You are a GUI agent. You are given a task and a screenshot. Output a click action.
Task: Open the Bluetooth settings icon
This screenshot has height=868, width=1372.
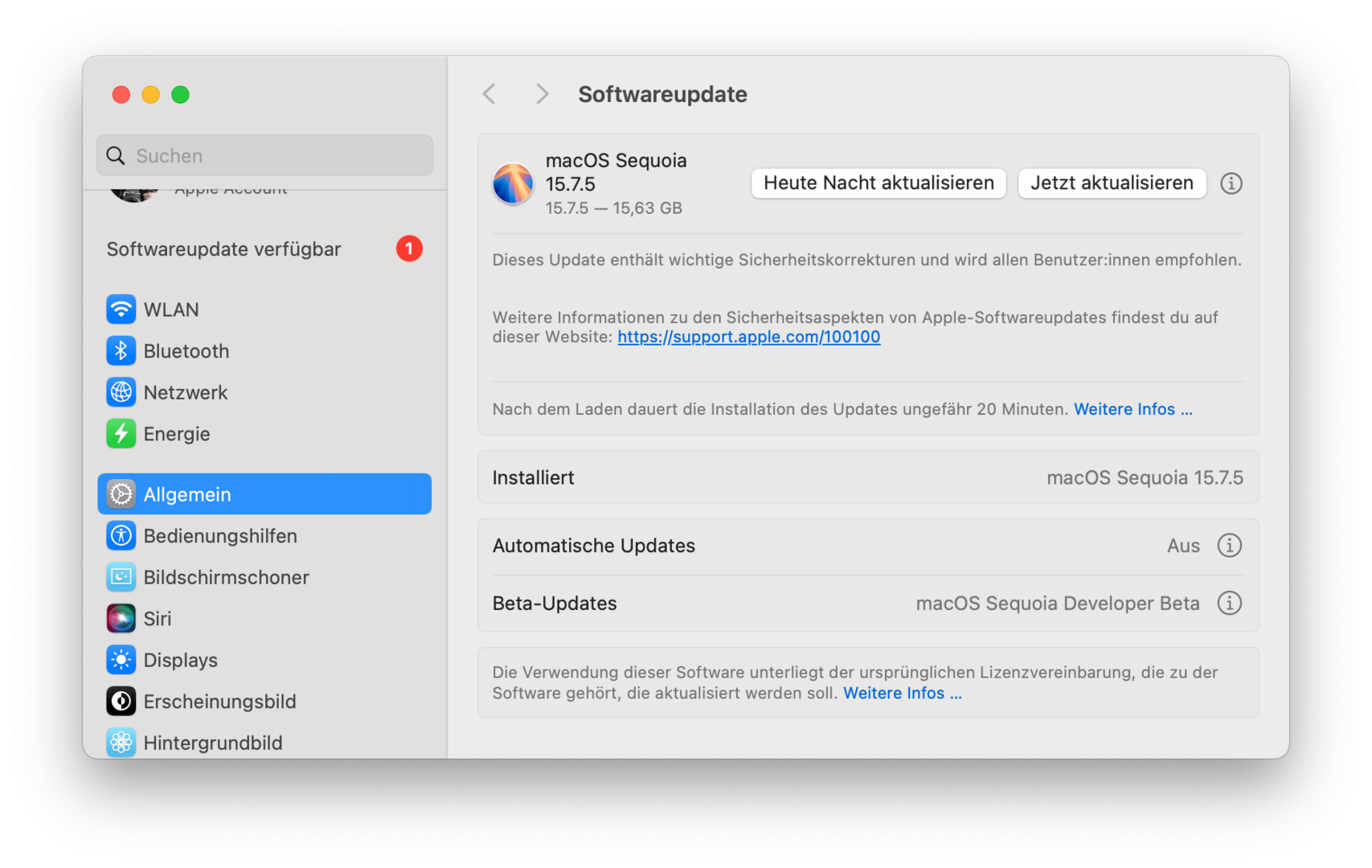(121, 351)
